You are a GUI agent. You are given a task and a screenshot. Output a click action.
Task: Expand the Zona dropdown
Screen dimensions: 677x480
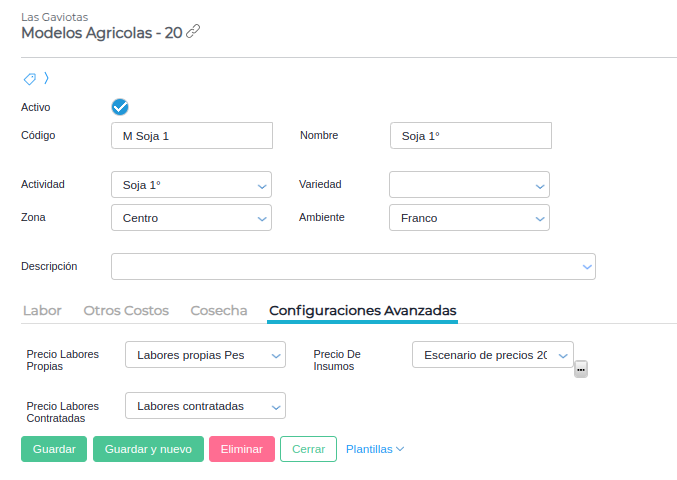[x=191, y=218]
